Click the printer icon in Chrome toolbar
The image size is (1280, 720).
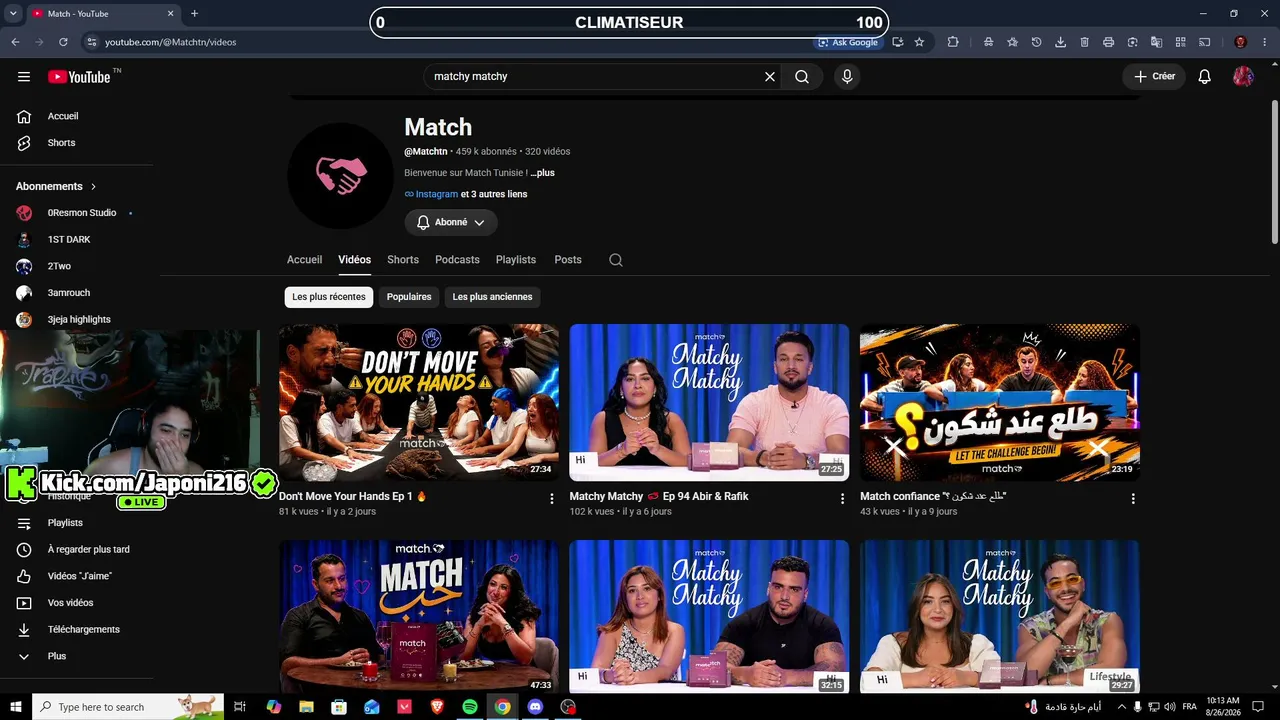tap(1108, 42)
